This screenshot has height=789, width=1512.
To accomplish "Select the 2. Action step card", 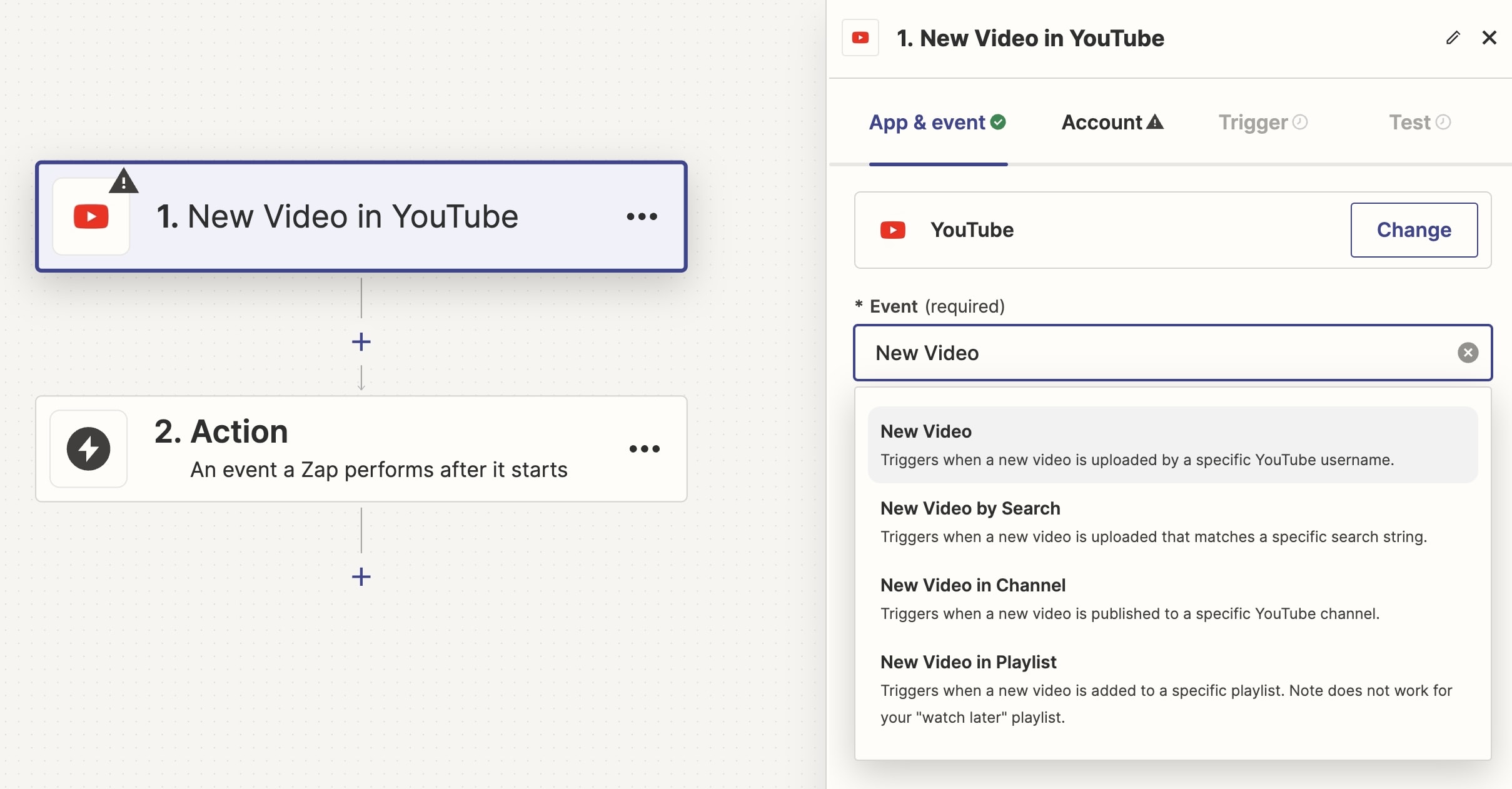I will pos(361,449).
